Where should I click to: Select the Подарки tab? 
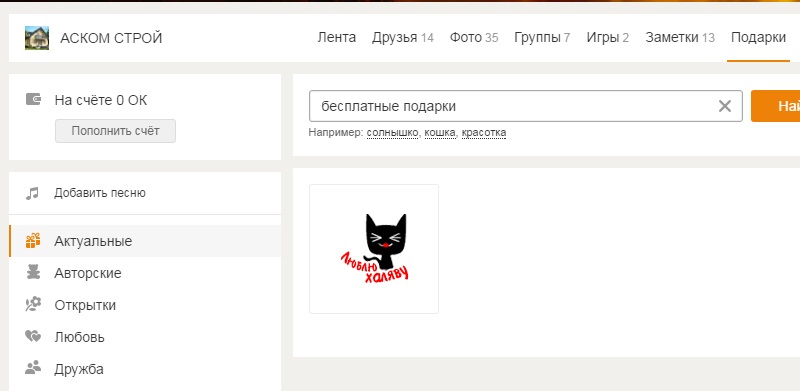[758, 38]
